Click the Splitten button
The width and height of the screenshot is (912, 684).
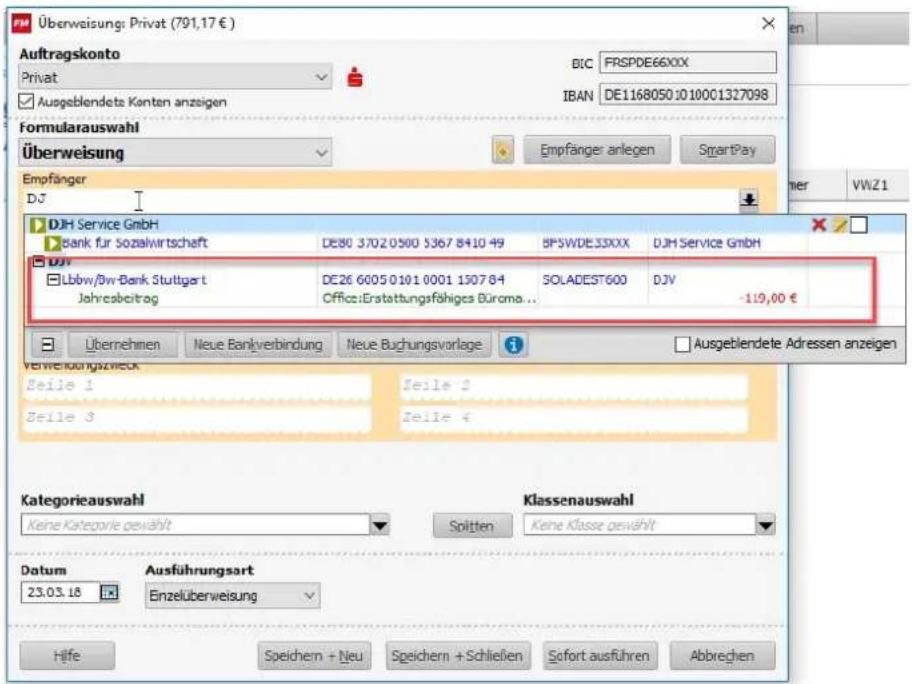(x=472, y=526)
